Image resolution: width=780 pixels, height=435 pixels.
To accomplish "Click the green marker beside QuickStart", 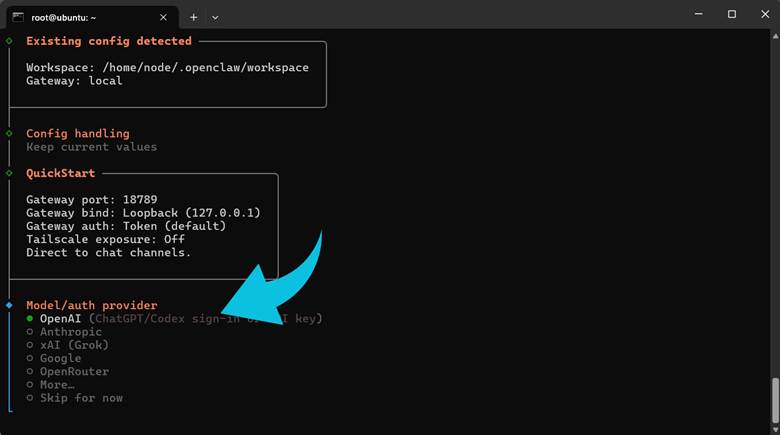I will click(9, 173).
